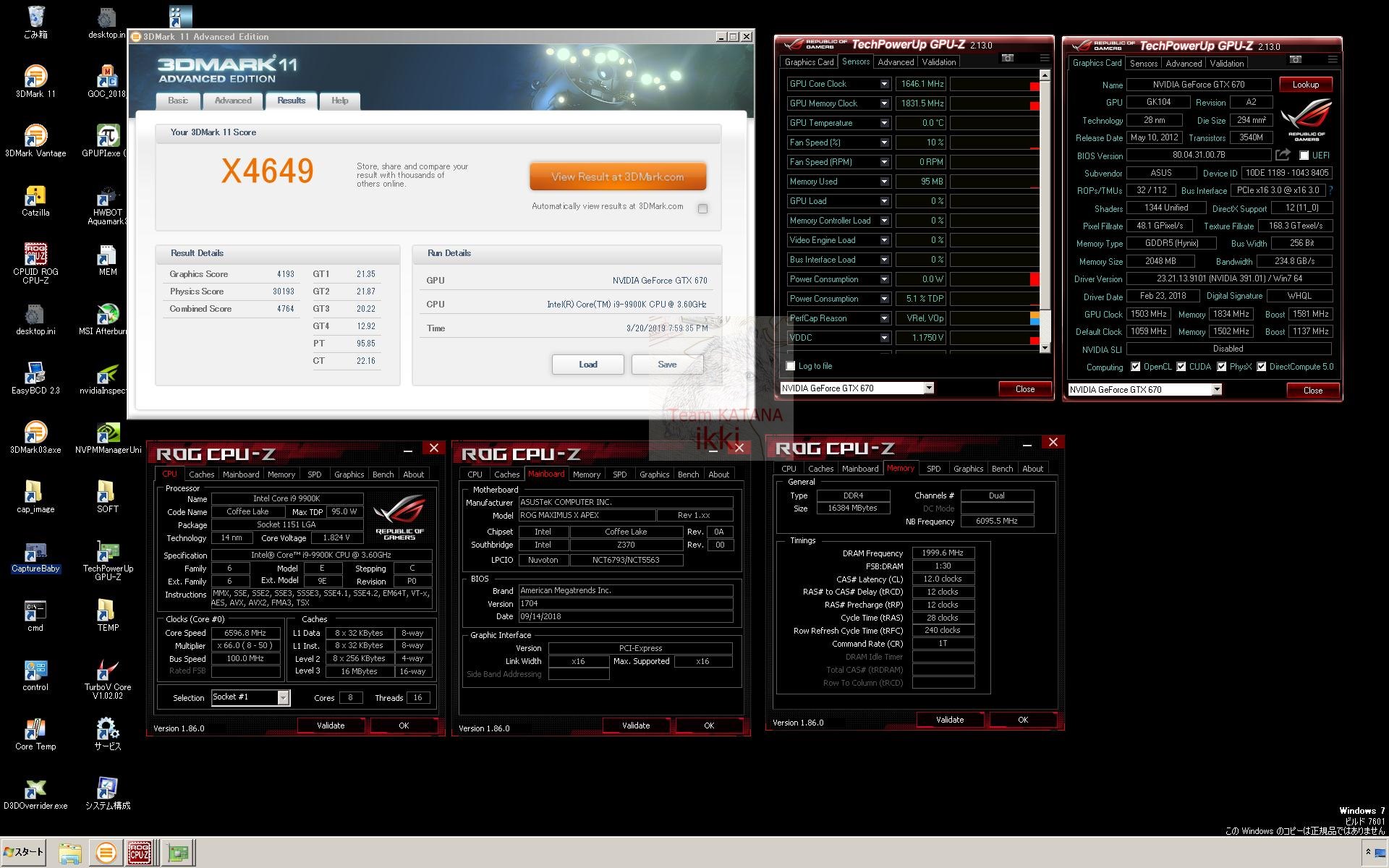1389x868 pixels.
Task: Open the TEMP folder on desktop
Action: [x=108, y=616]
